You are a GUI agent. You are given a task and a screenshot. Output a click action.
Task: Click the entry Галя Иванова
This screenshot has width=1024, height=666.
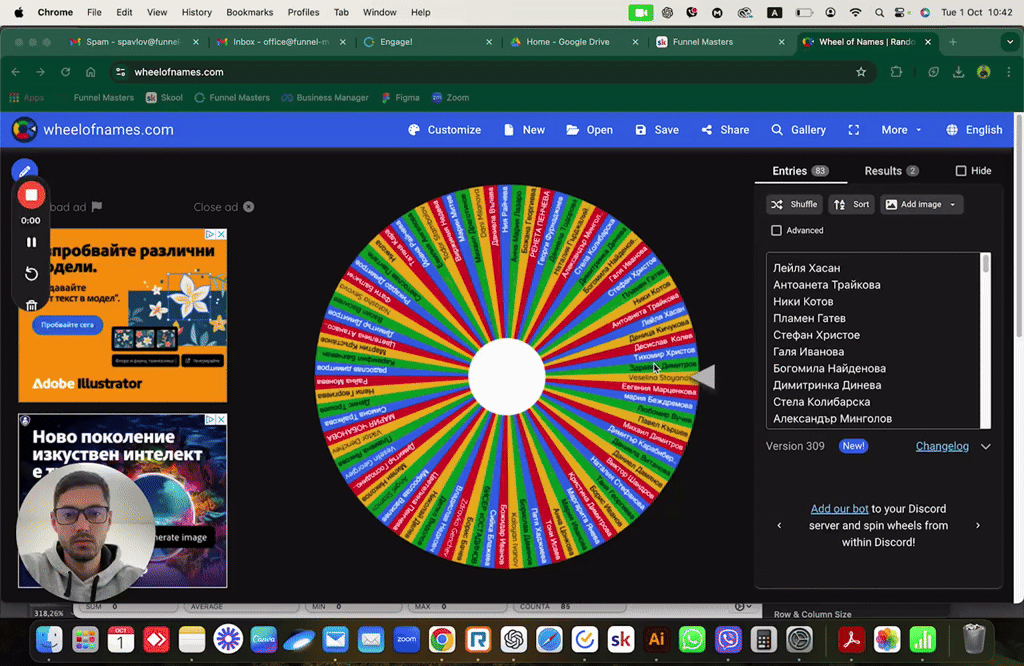coord(808,352)
